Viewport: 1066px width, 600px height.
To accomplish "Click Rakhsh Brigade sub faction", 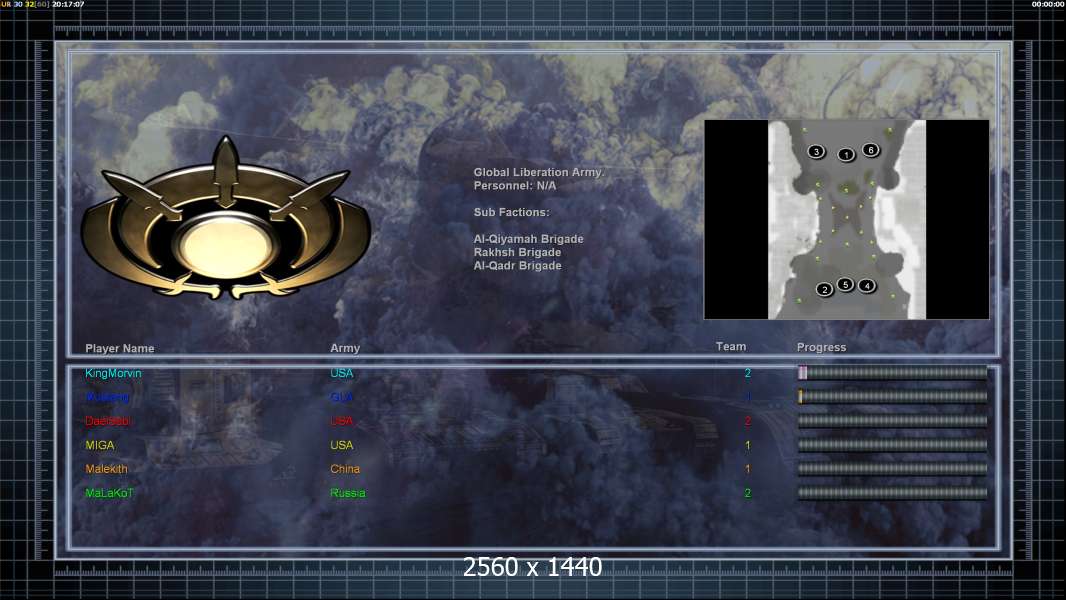I will coord(517,252).
